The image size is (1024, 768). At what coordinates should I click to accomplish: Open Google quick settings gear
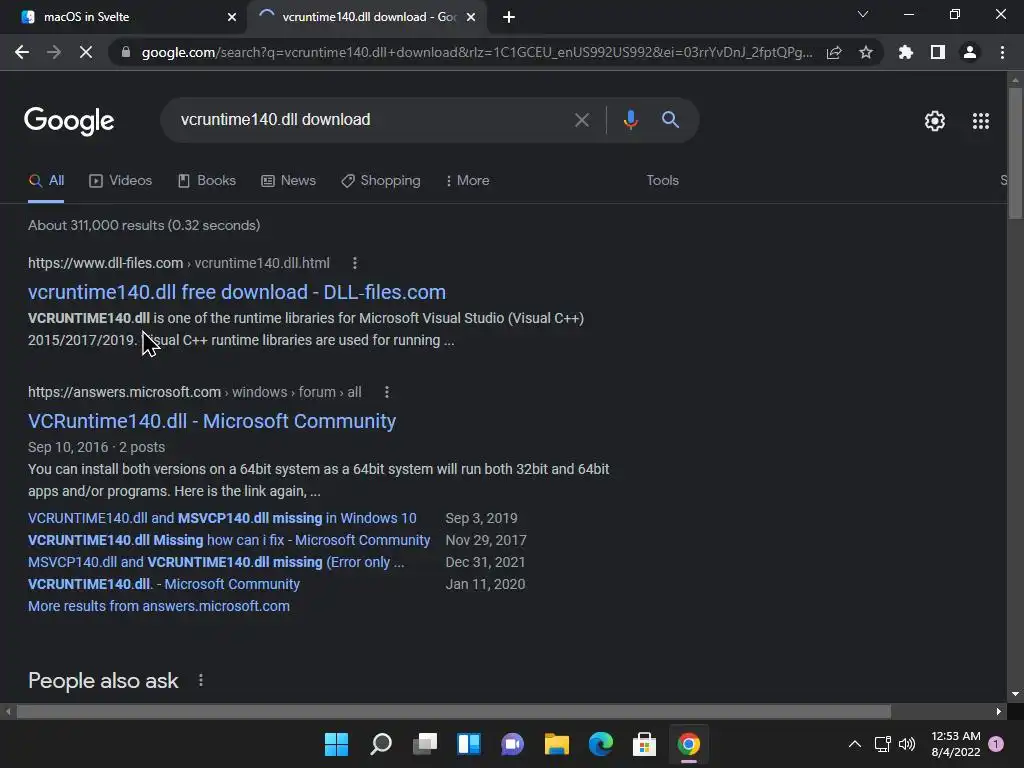[x=935, y=121]
